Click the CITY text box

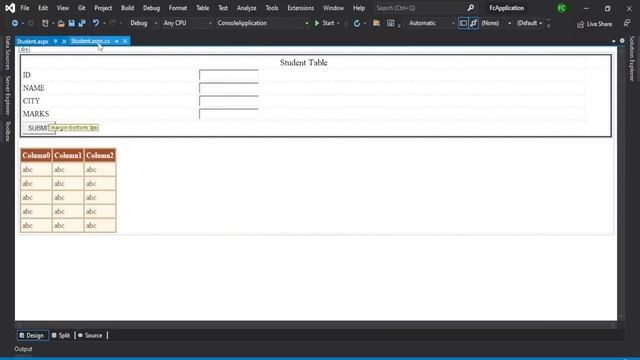pyautogui.click(x=229, y=101)
